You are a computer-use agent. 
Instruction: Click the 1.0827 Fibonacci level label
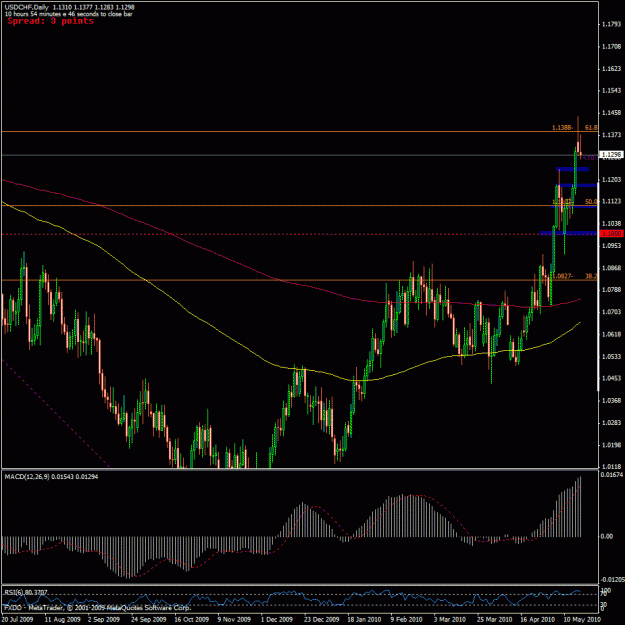coord(562,276)
